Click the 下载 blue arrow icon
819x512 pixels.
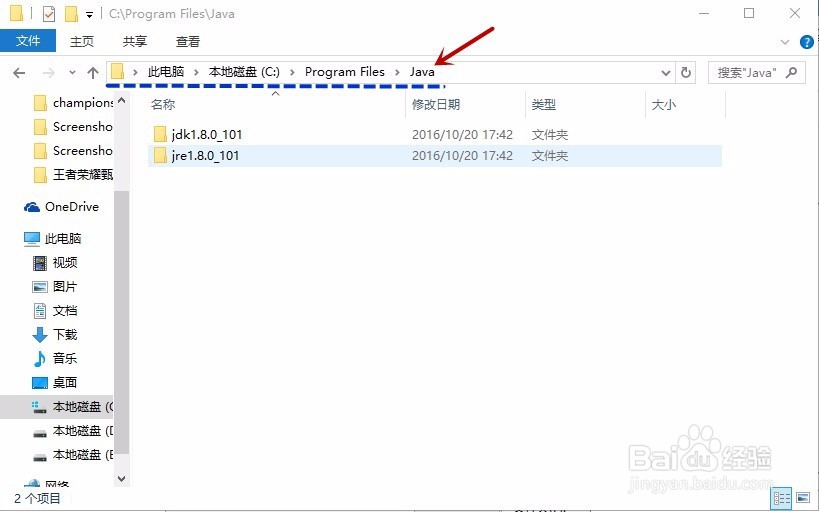pyautogui.click(x=40, y=335)
